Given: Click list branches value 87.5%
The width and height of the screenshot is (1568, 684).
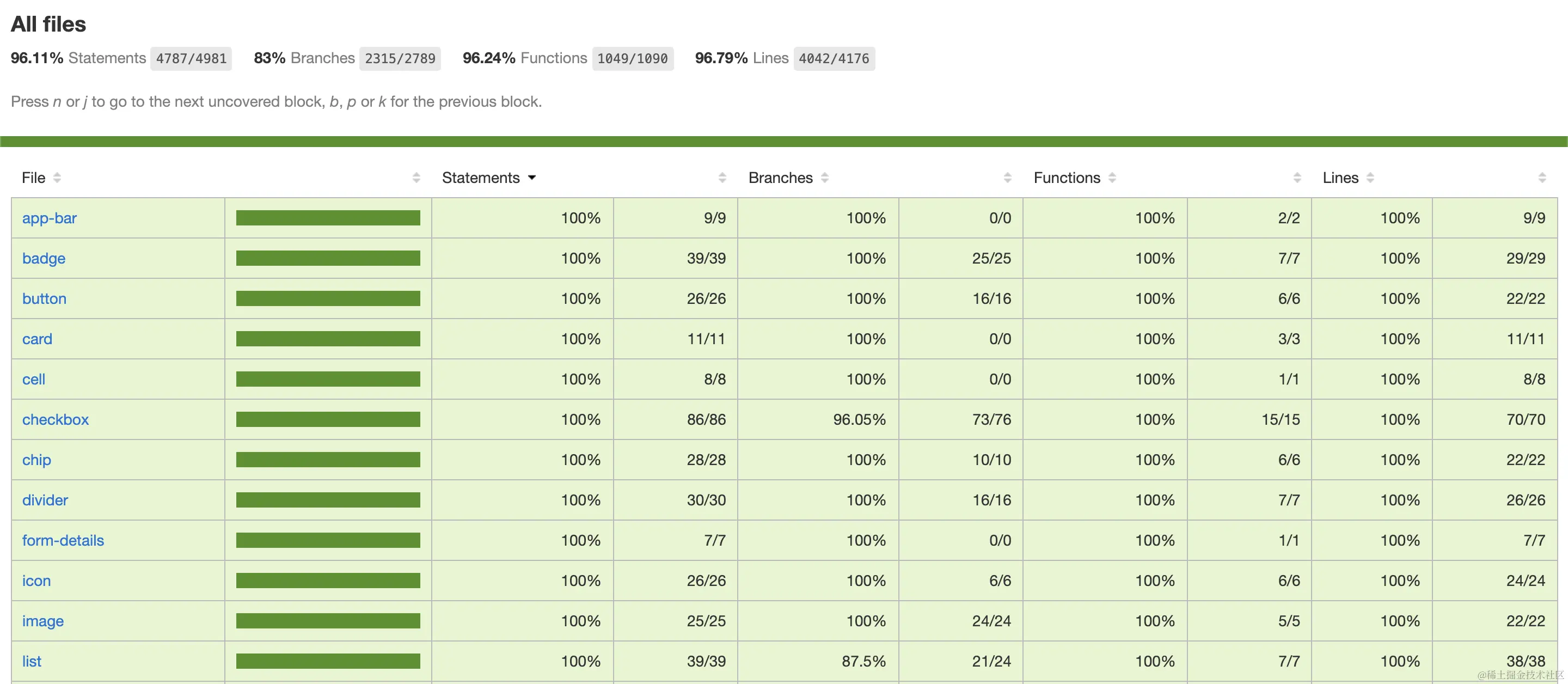Looking at the screenshot, I should (x=863, y=661).
